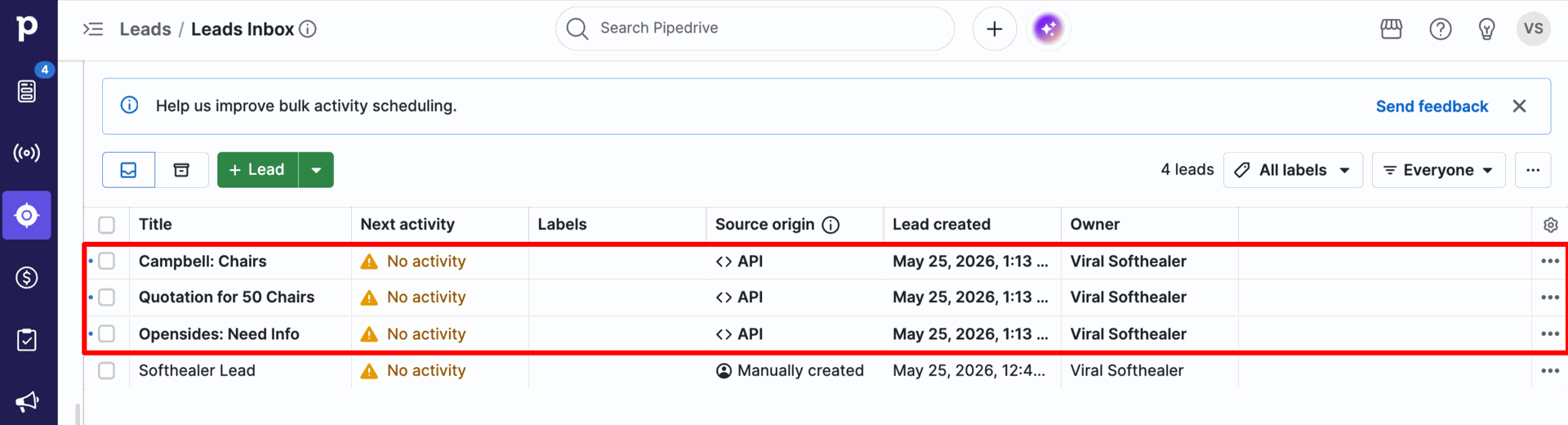Image resolution: width=1568 pixels, height=425 pixels.
Task: Open the Opensides: Need Info lead
Action: (219, 333)
